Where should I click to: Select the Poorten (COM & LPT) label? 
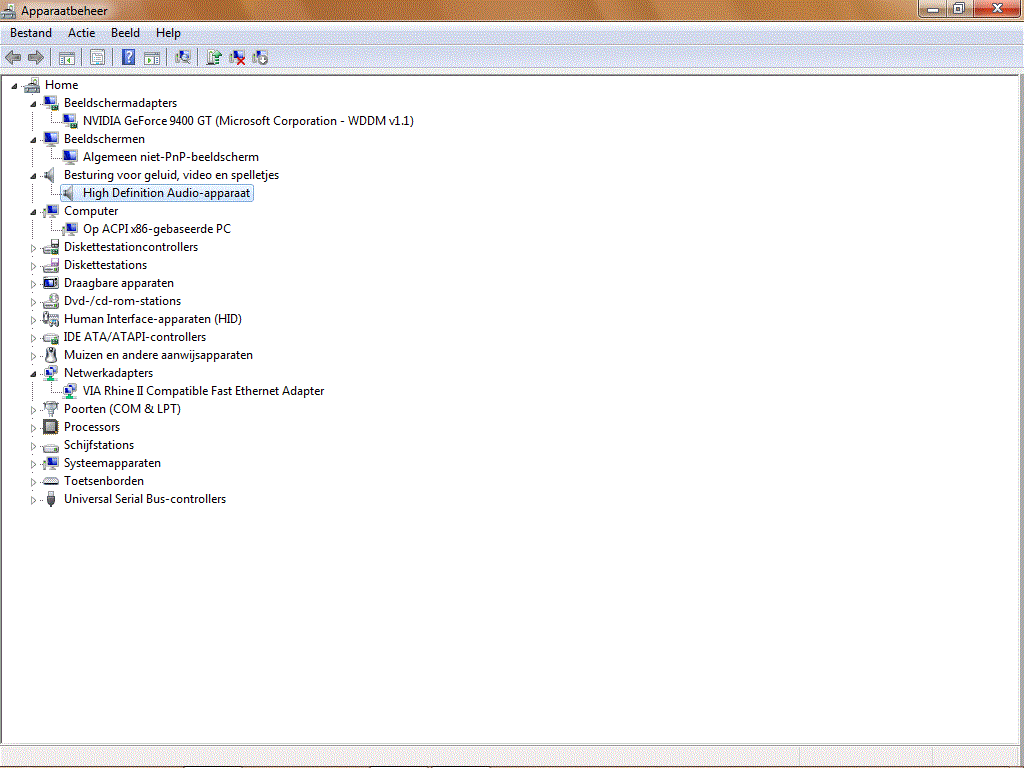[122, 409]
